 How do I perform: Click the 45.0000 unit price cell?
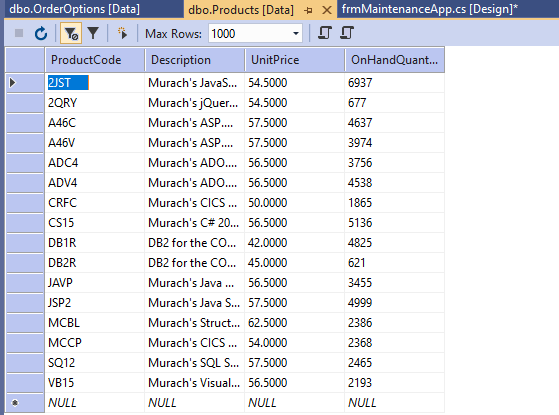point(295,263)
